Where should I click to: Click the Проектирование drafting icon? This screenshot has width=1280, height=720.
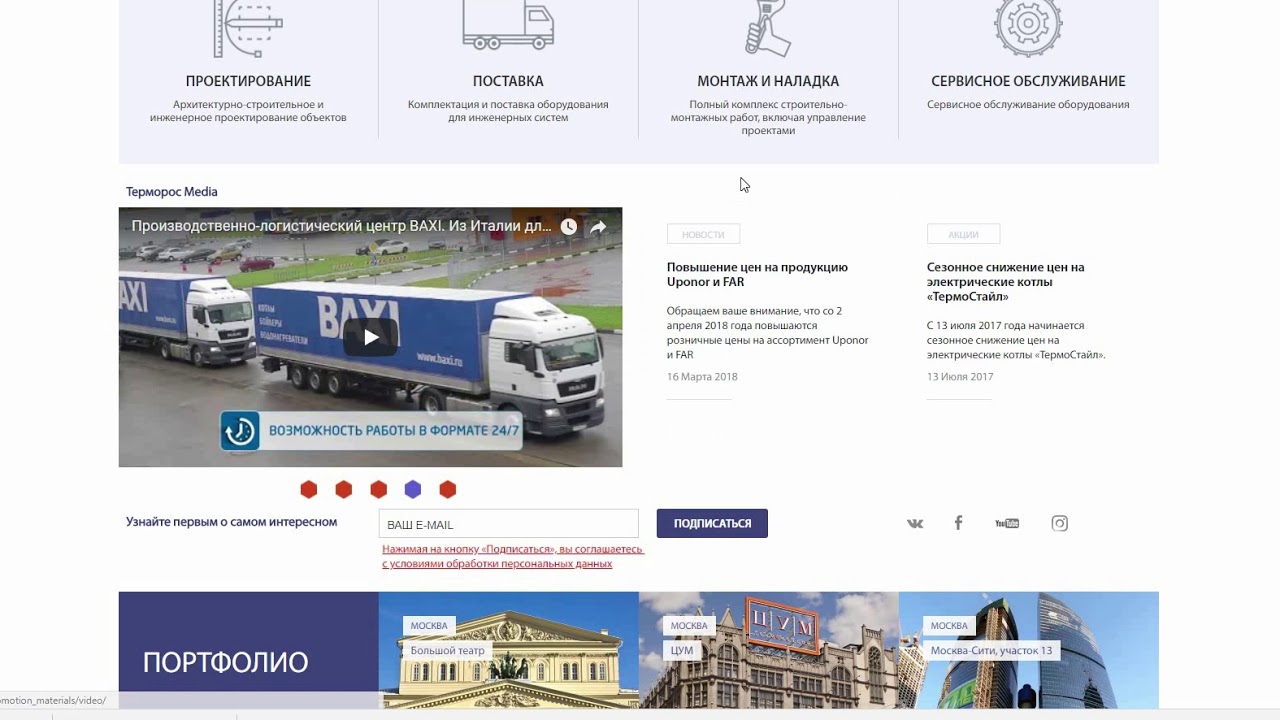pyautogui.click(x=248, y=28)
